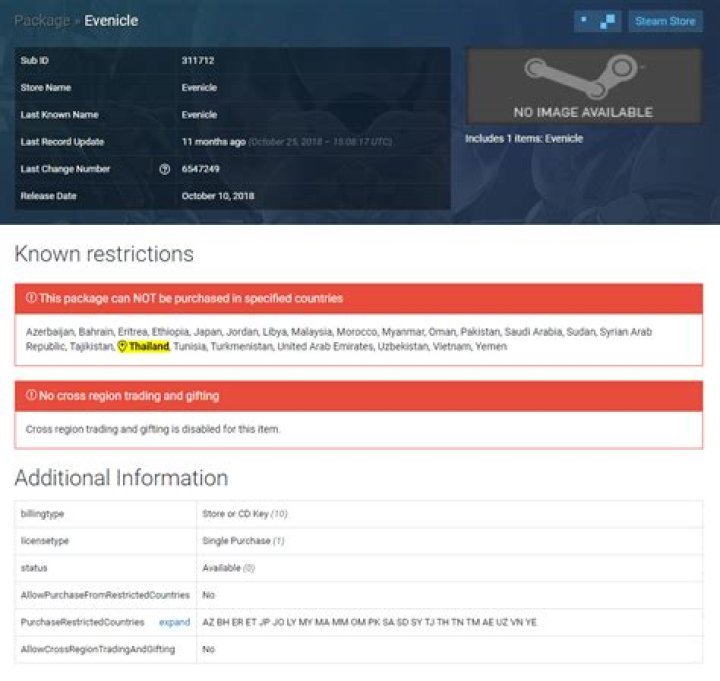Click 'This package can NOT be purchased' banner title
Viewport: 720px width, 681px height.
(x=191, y=298)
